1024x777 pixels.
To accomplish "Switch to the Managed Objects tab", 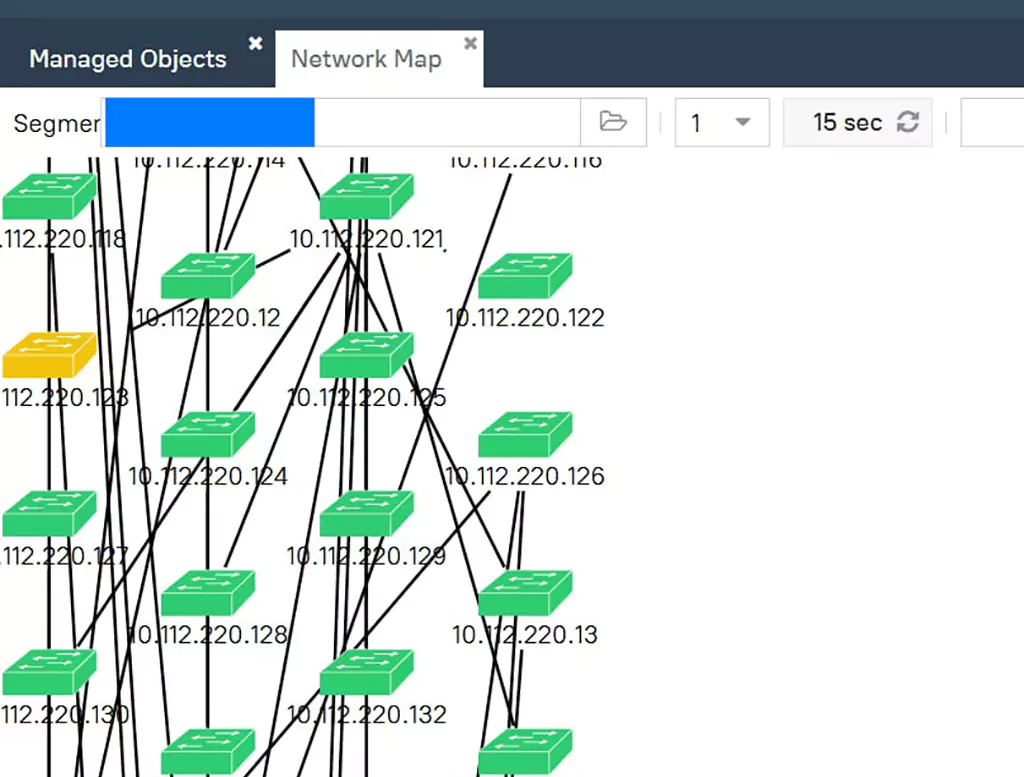I will pyautogui.click(x=127, y=59).
